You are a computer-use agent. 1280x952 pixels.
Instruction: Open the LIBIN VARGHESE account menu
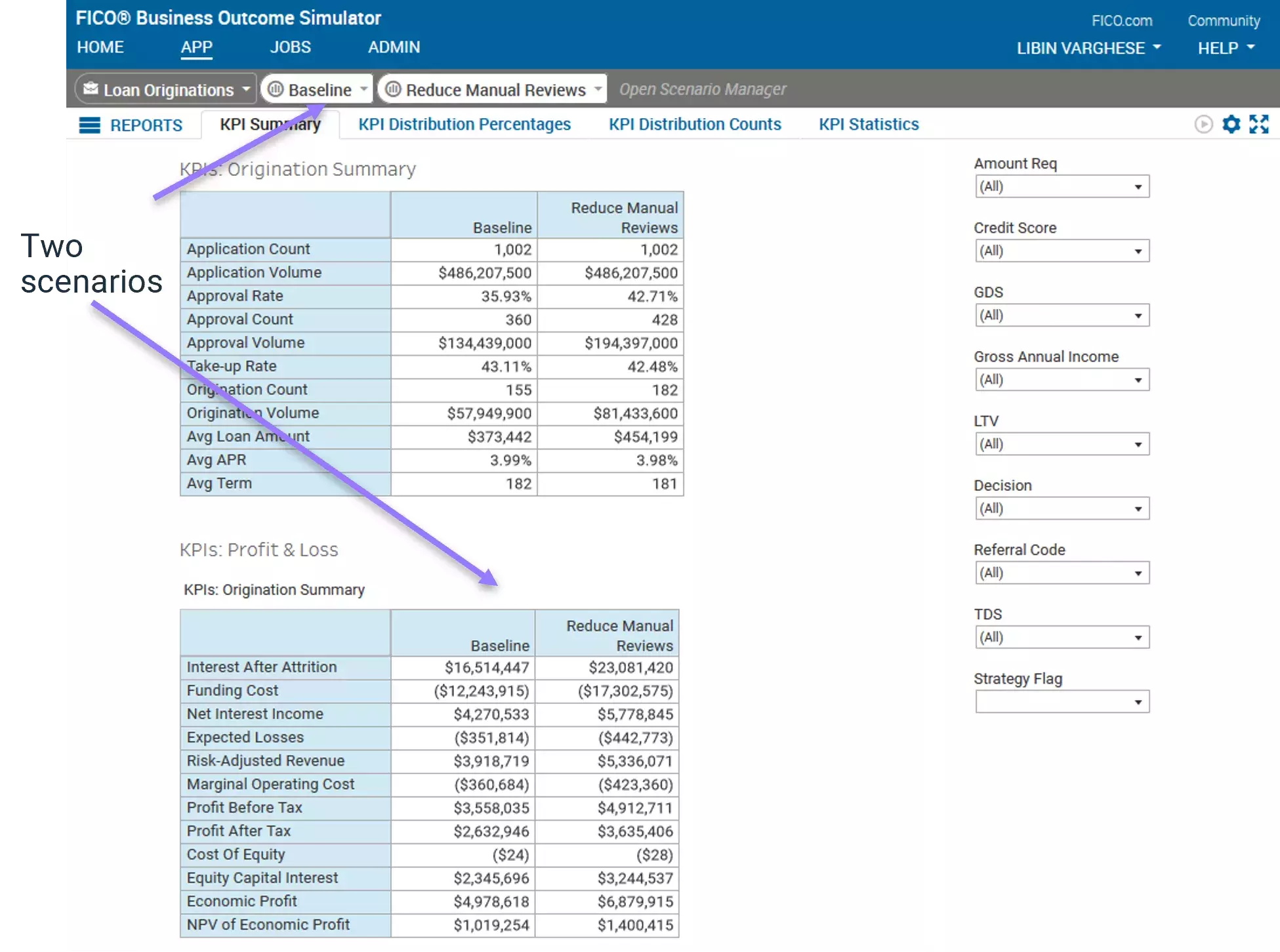point(1081,47)
